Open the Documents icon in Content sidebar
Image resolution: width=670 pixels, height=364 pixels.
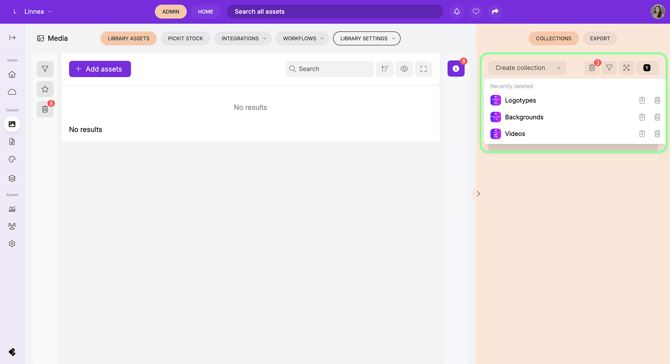point(12,142)
